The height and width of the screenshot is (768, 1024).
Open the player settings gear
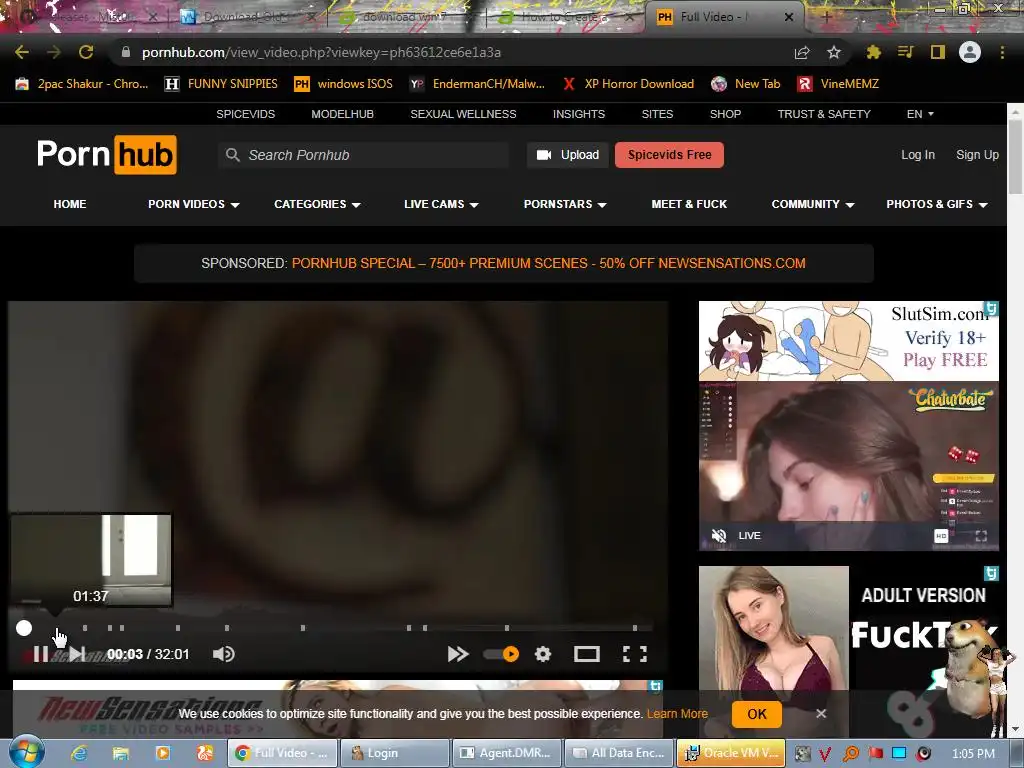coord(543,654)
